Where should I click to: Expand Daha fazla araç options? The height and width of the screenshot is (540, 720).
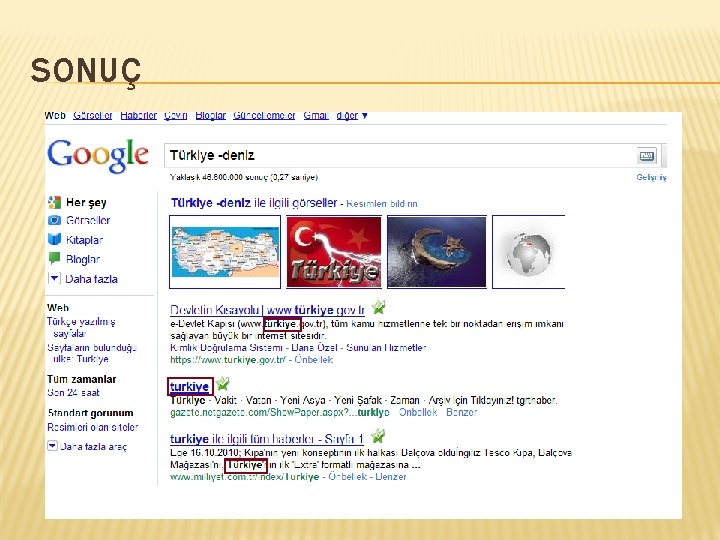(87, 446)
